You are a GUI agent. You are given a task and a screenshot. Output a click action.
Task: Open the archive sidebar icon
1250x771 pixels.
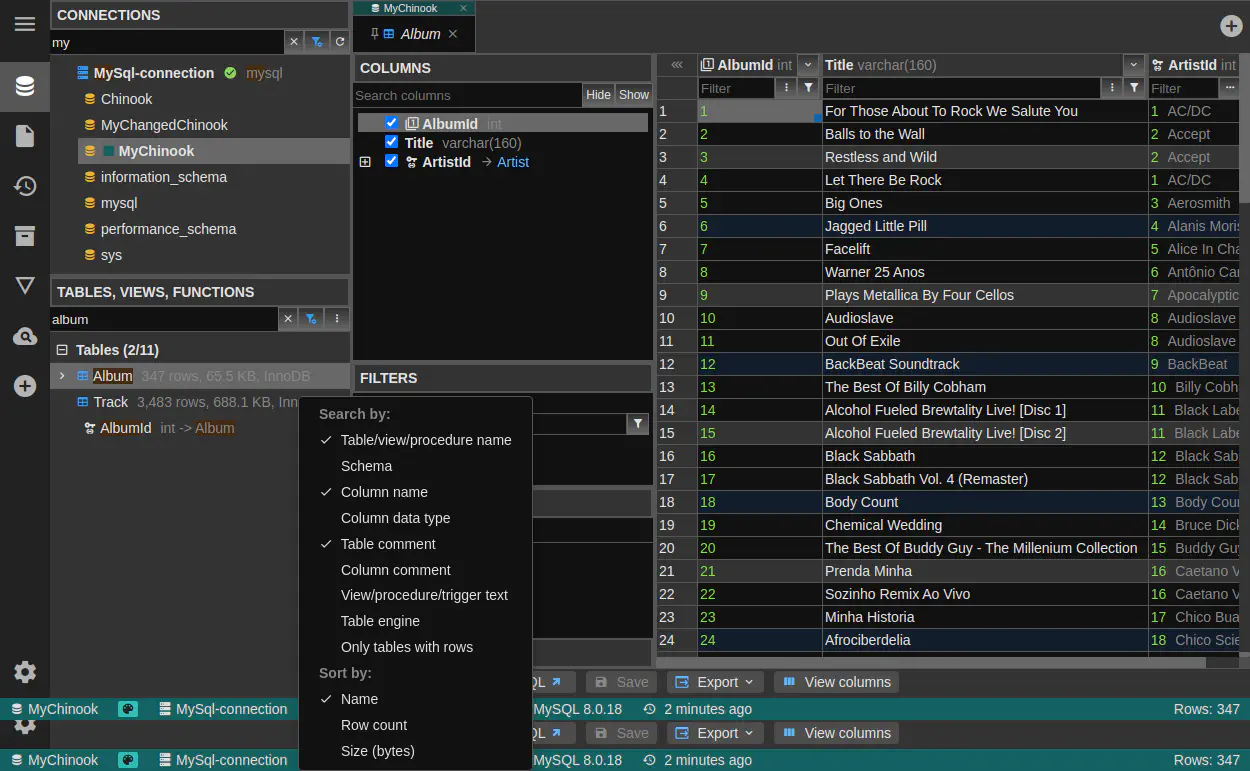tap(25, 236)
